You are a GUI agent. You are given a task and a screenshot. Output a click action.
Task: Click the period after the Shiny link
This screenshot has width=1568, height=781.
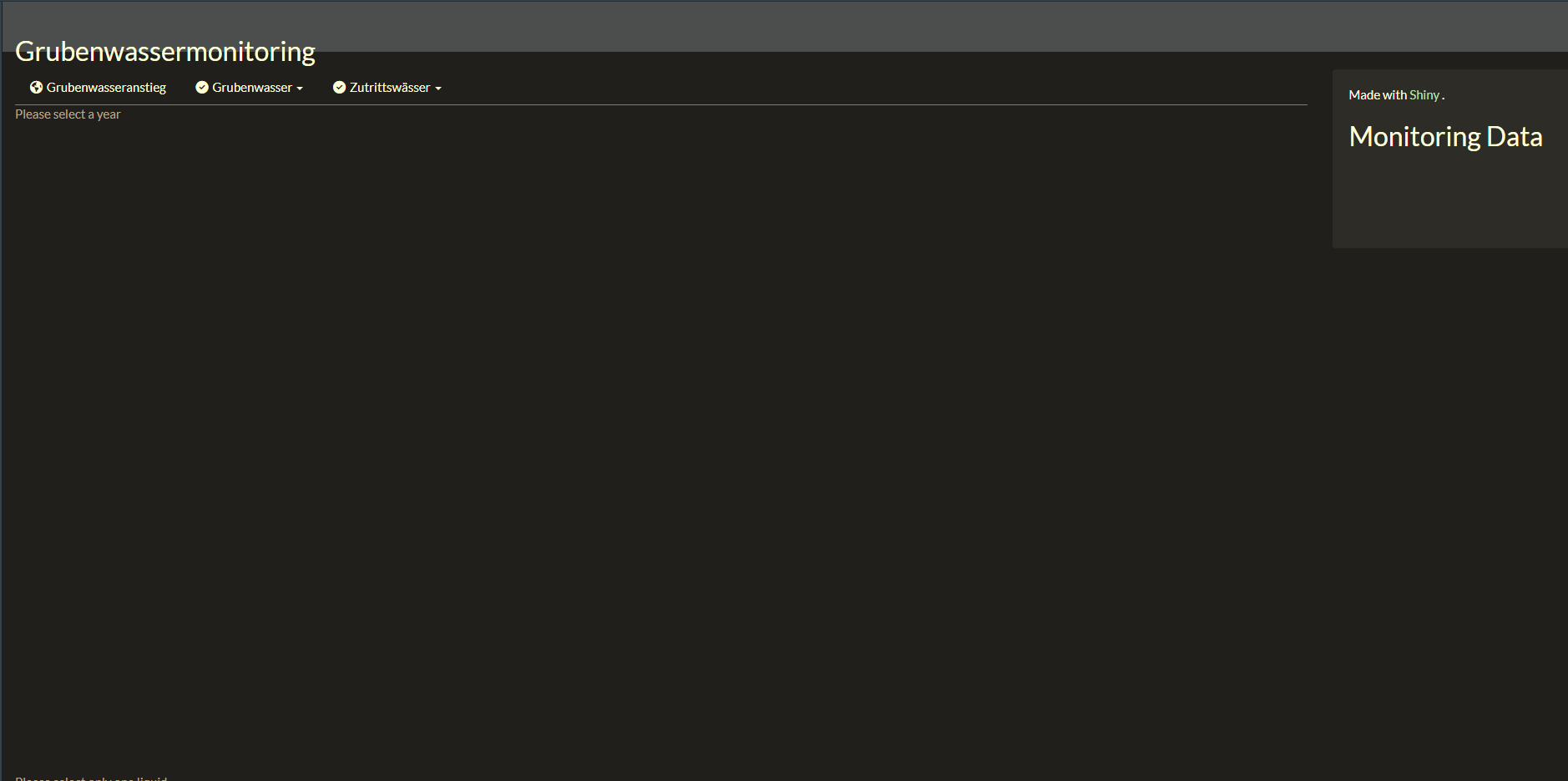(1443, 97)
